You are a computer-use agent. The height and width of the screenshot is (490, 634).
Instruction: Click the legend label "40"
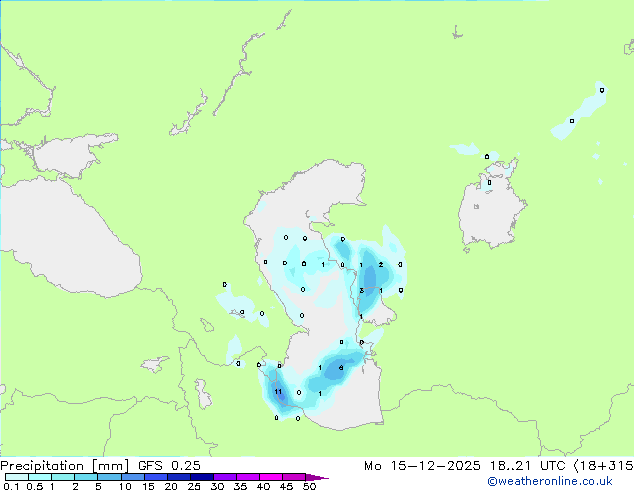[x=263, y=486]
